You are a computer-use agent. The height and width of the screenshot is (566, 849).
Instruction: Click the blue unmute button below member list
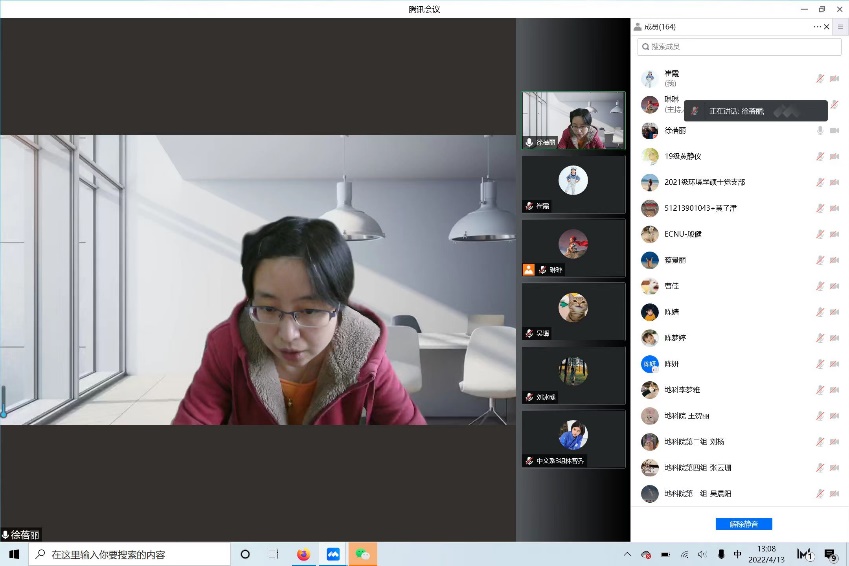coord(743,524)
